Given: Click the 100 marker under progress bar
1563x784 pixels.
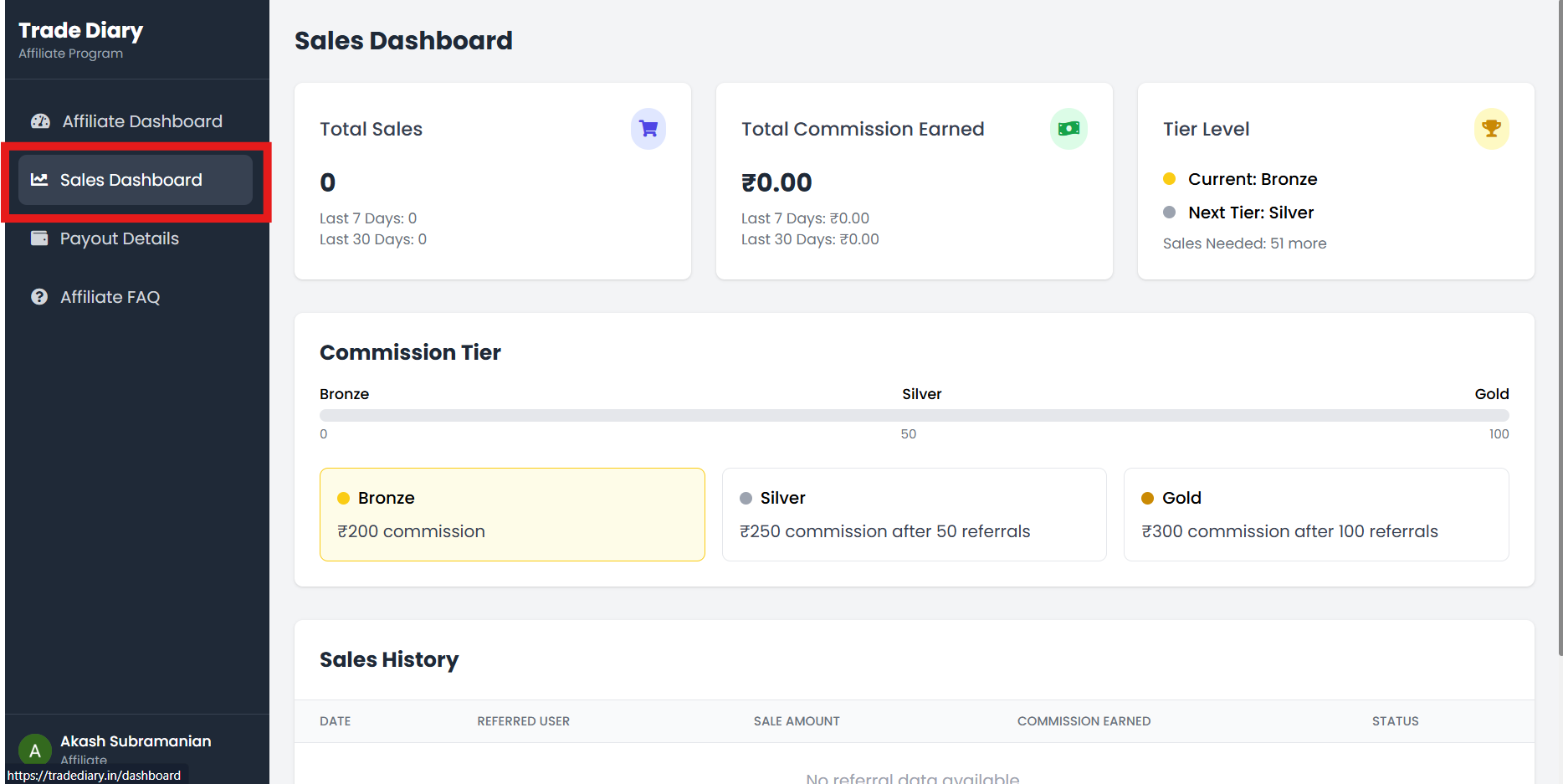Looking at the screenshot, I should [1499, 434].
